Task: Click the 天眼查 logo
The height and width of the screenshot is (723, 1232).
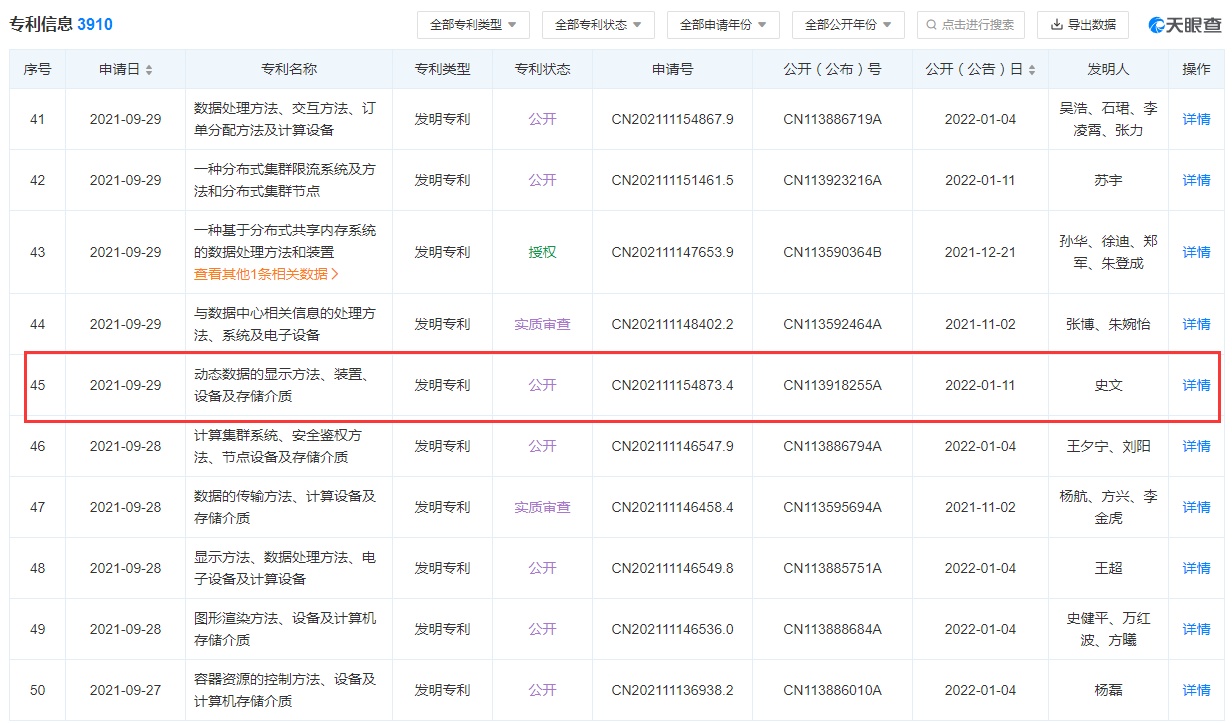Action: (x=1184, y=25)
